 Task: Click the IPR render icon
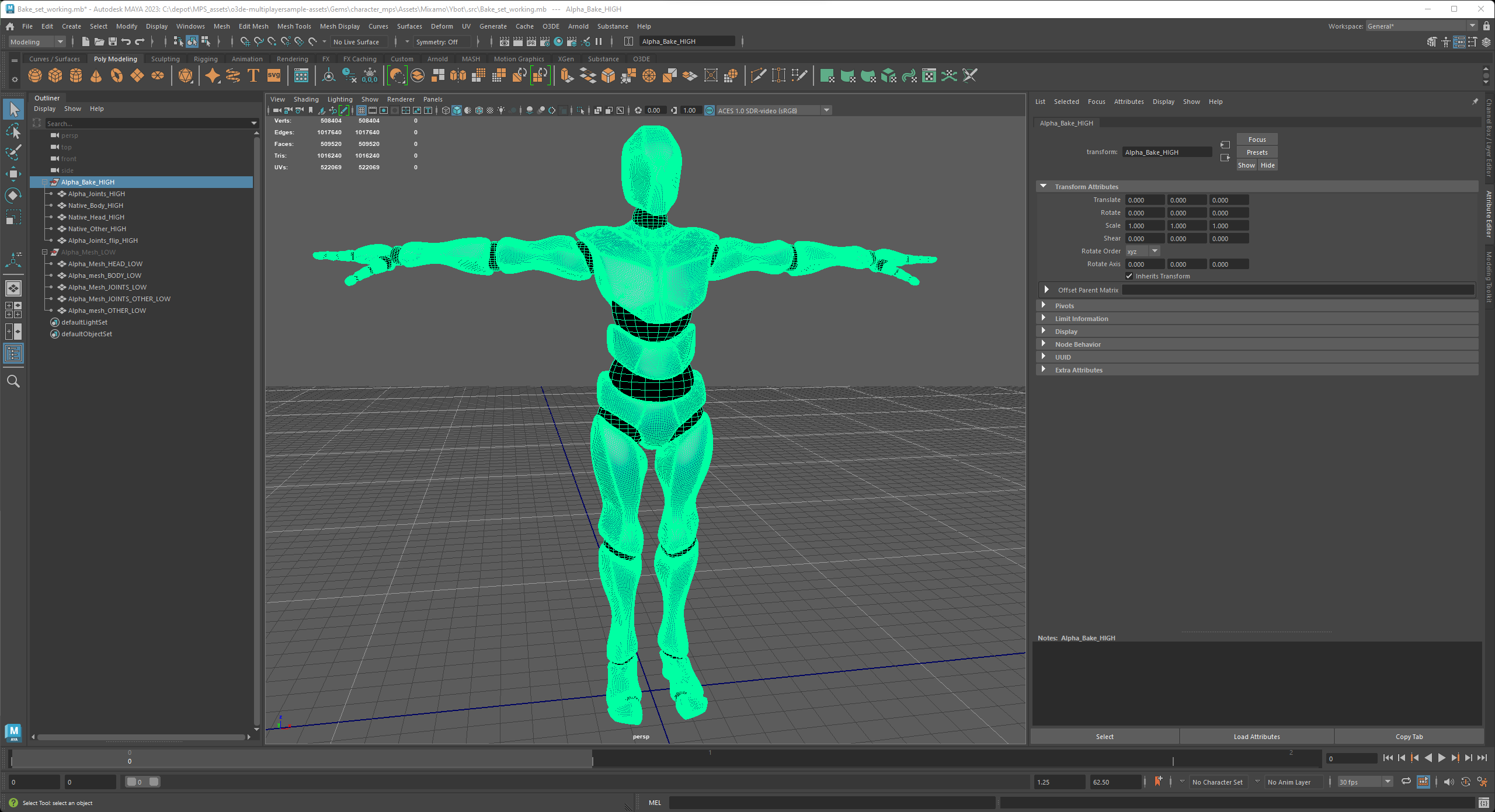(531, 41)
